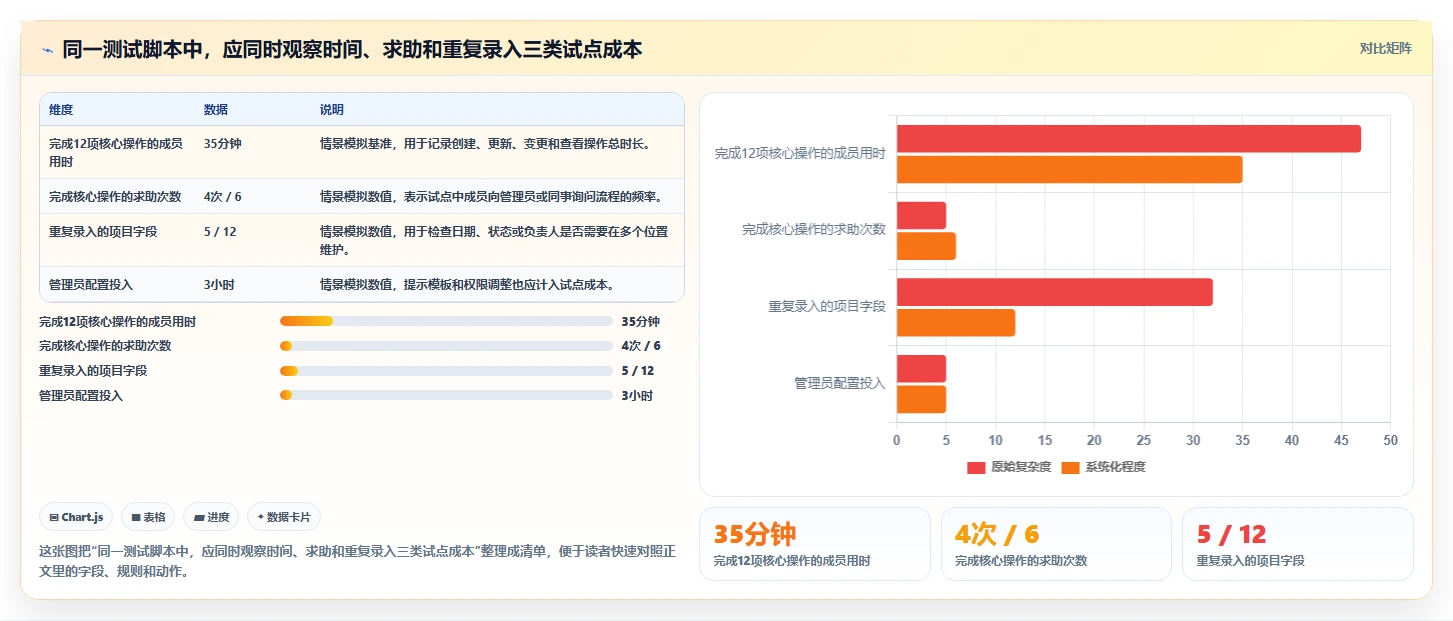Image resolution: width=1453 pixels, height=621 pixels.
Task: Click orange bar for 完成核心操作的求助次数
Action: (926, 246)
